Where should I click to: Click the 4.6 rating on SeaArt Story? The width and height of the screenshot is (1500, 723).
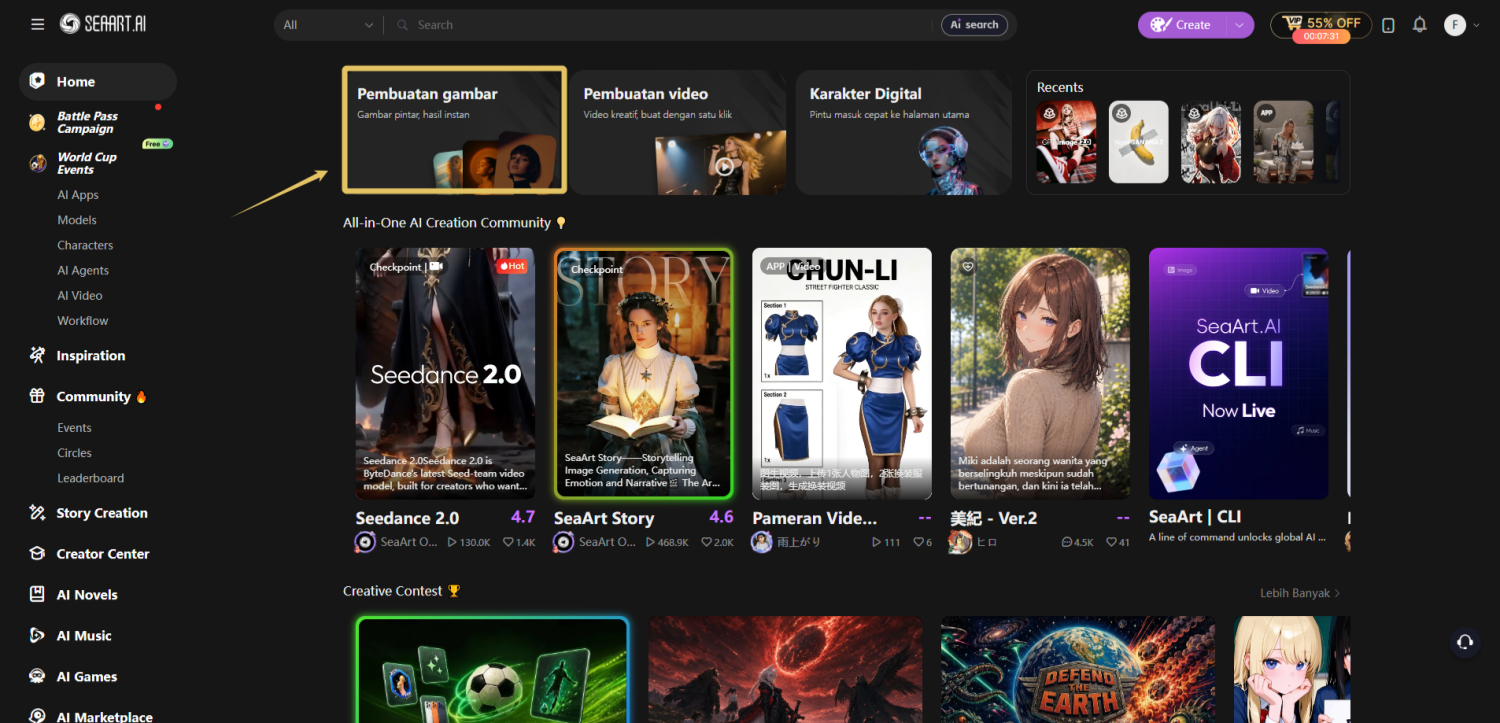[721, 517]
